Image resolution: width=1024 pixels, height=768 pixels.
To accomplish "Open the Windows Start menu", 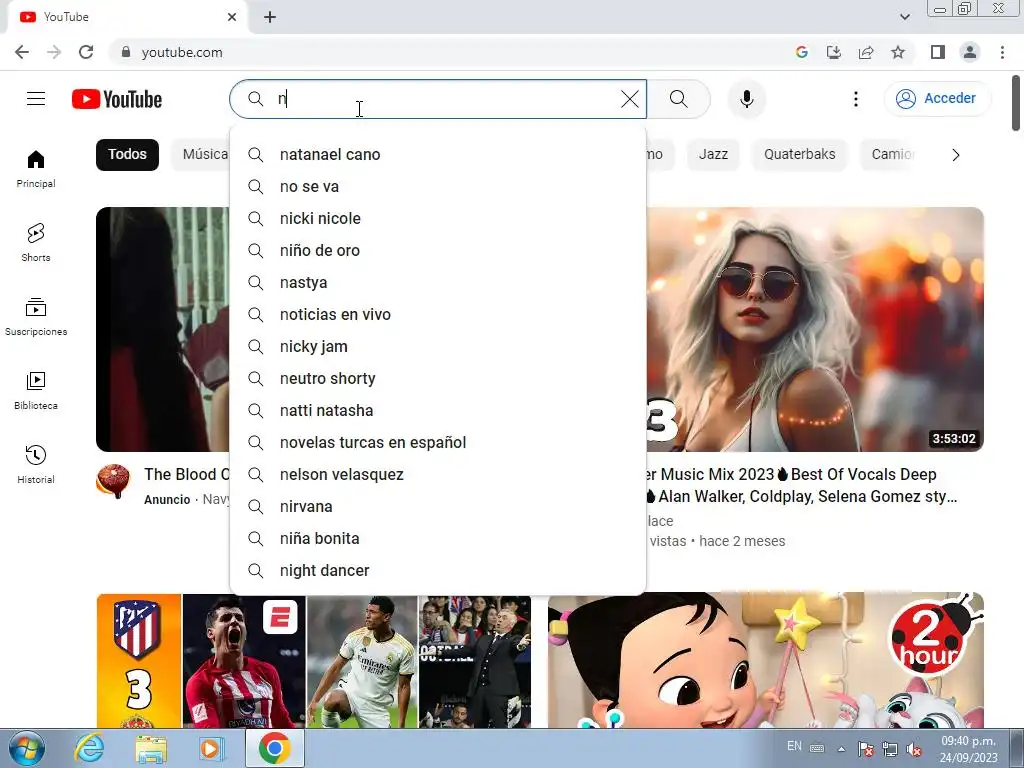I will coord(26,748).
